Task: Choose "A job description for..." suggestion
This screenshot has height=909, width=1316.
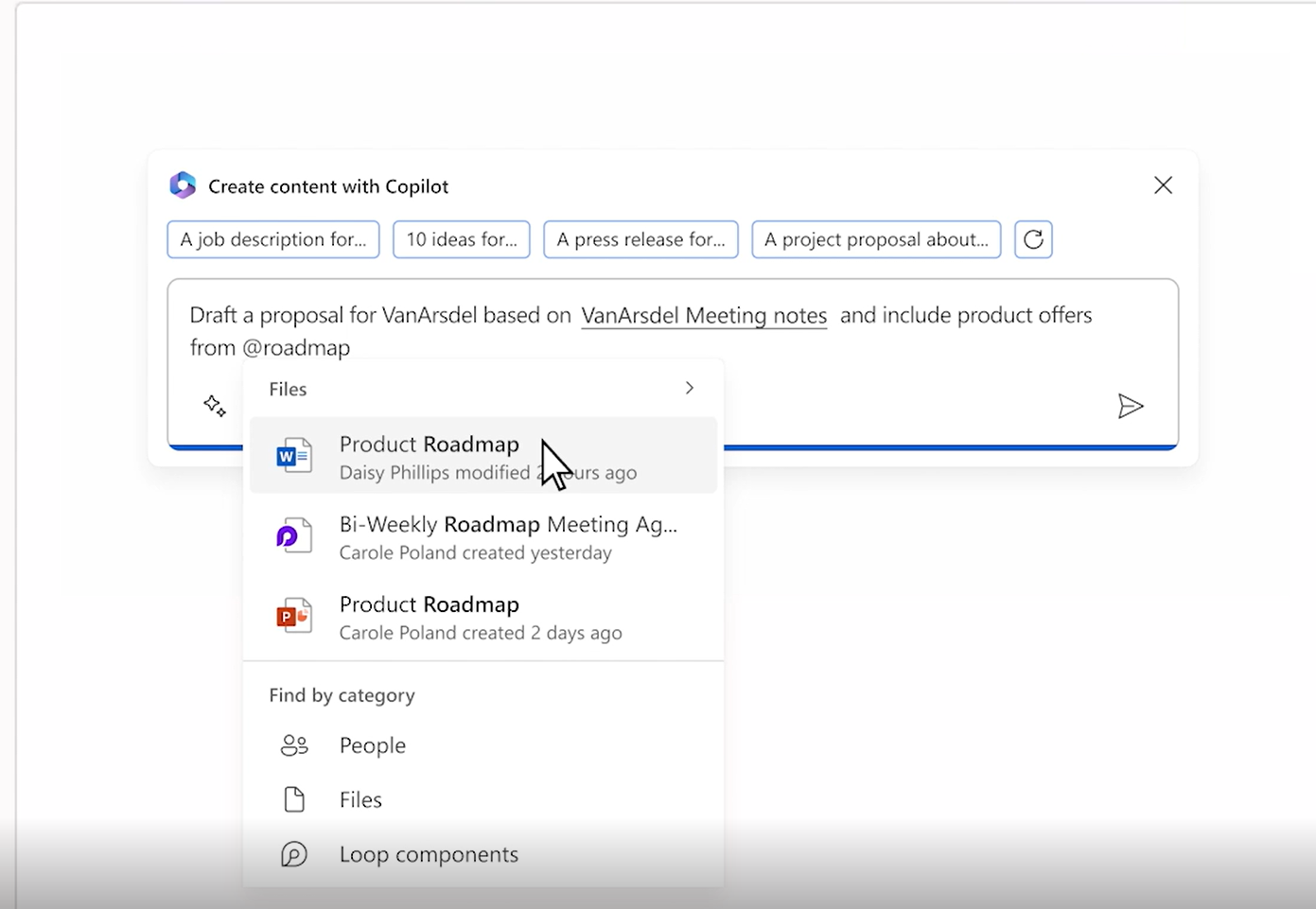Action: pyautogui.click(x=273, y=239)
